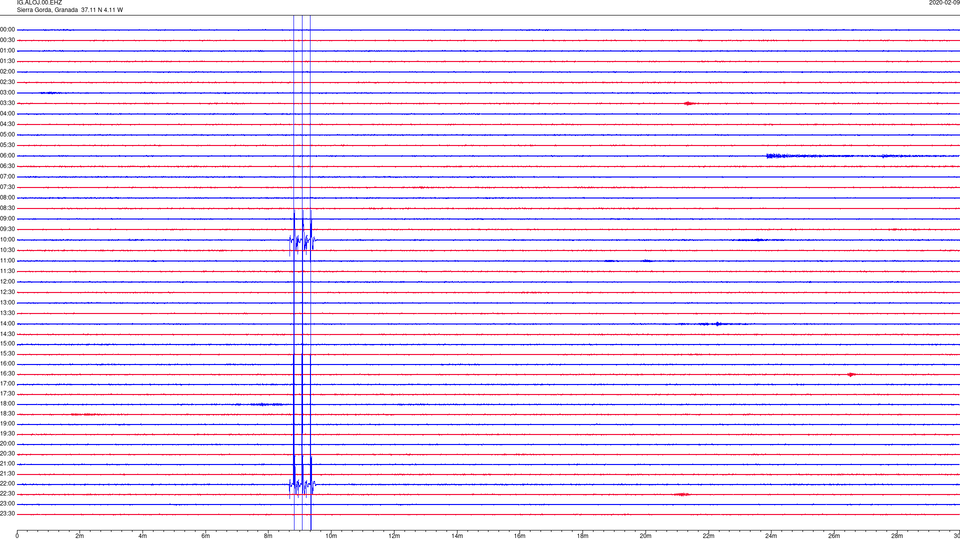Click the 19:00 time label
Screen dimensions: 960x540
coord(7,424)
